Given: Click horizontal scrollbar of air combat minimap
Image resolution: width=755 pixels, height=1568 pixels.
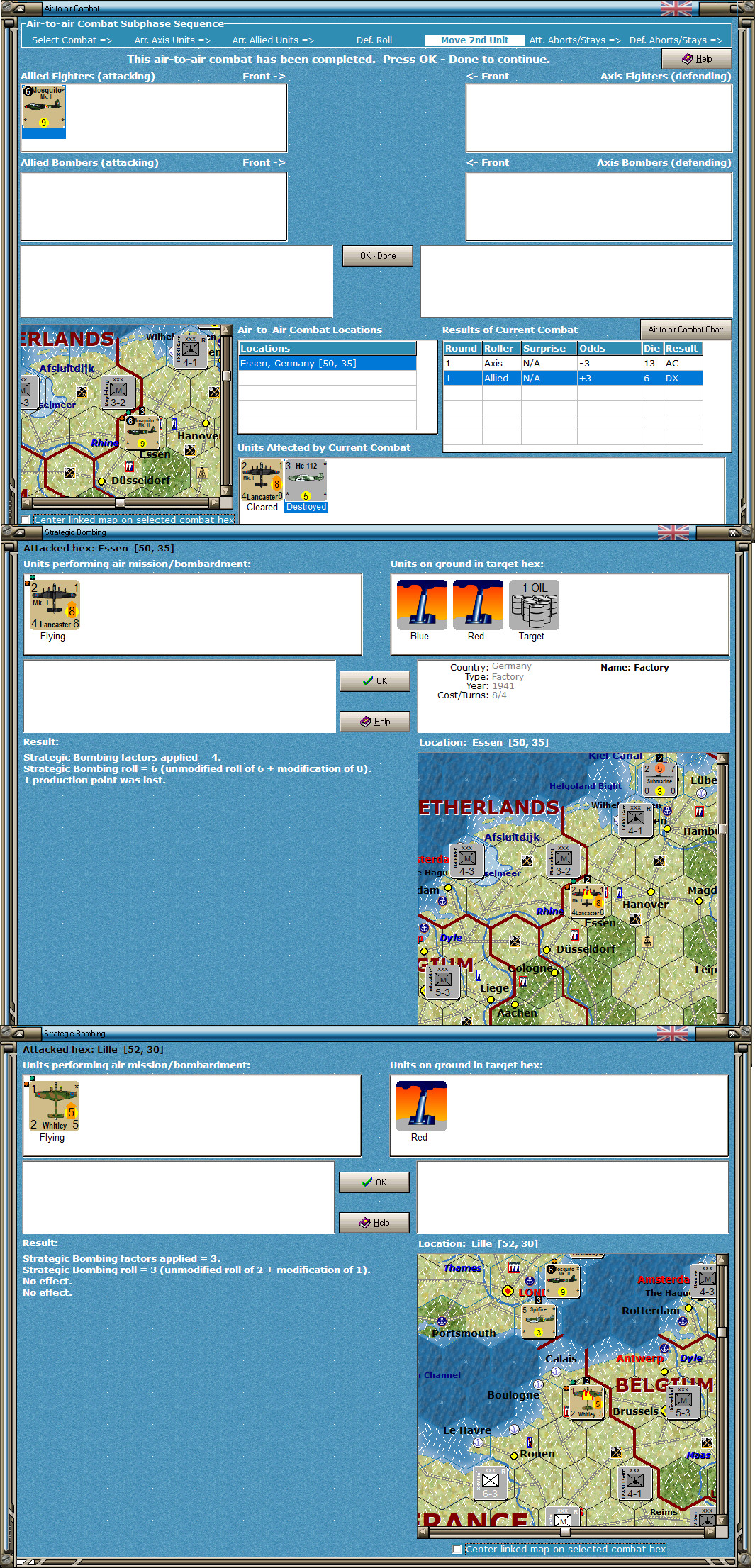Looking at the screenshot, I should click(121, 503).
